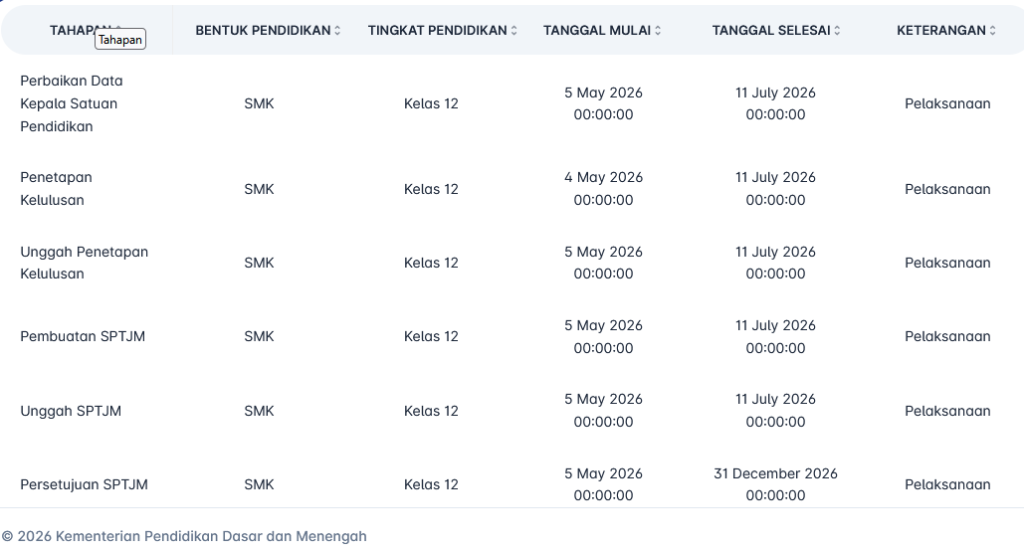
Task: Click the Pembuatan SPTJM stage
Action: [x=82, y=336]
